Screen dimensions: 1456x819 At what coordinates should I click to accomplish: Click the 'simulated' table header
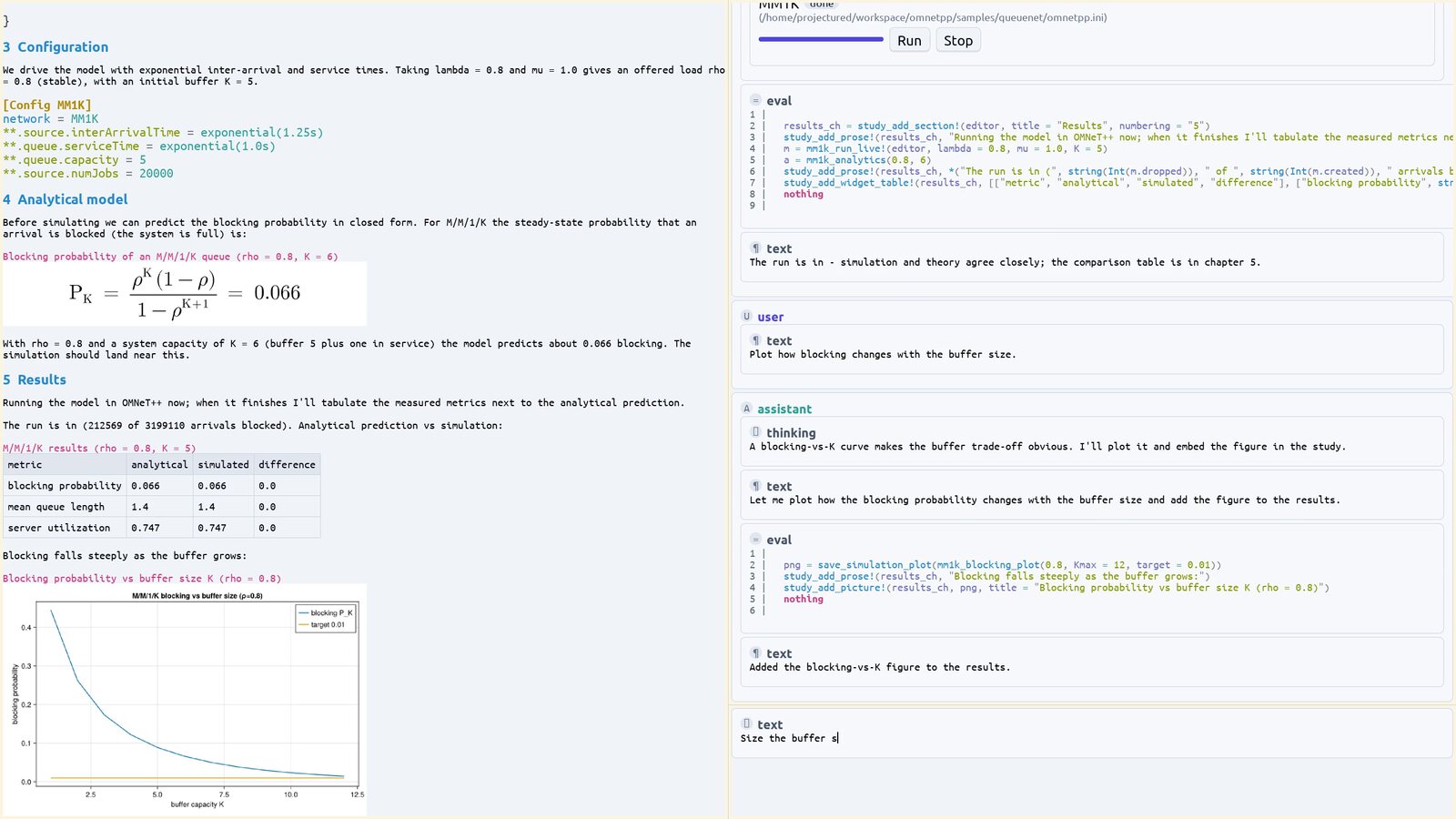pyautogui.click(x=223, y=465)
